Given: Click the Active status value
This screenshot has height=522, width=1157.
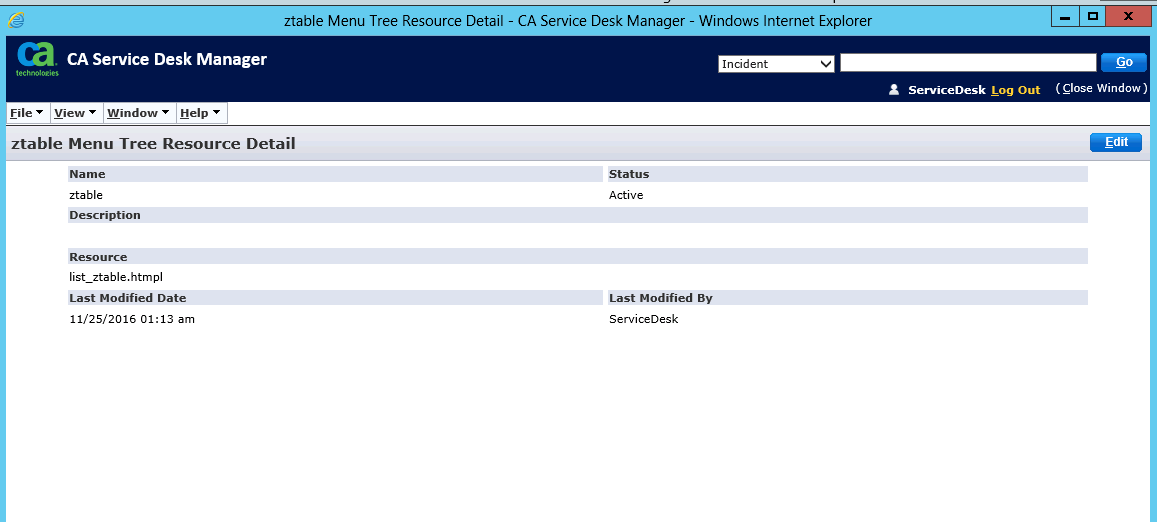Looking at the screenshot, I should 626,195.
